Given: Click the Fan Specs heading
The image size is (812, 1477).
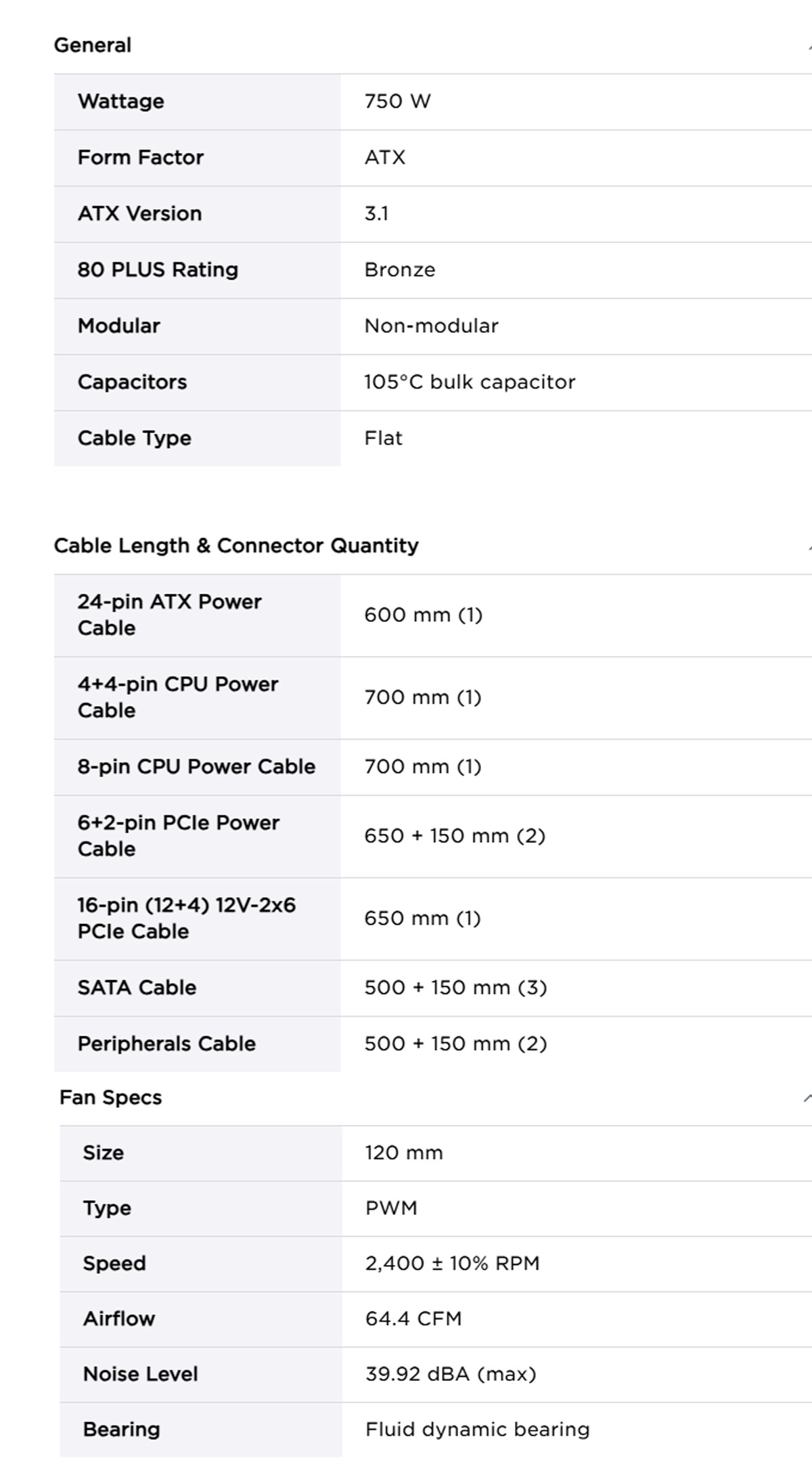Looking at the screenshot, I should click(111, 1097).
